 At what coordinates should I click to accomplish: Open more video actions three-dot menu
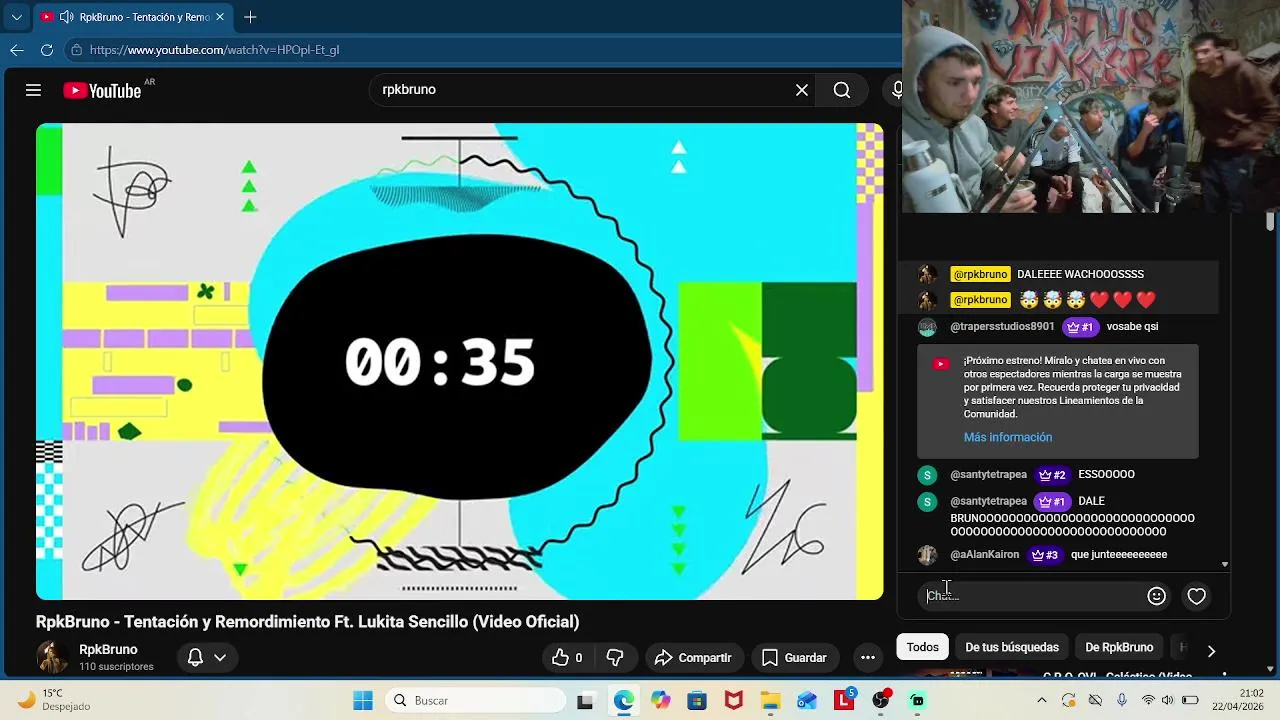tap(868, 657)
